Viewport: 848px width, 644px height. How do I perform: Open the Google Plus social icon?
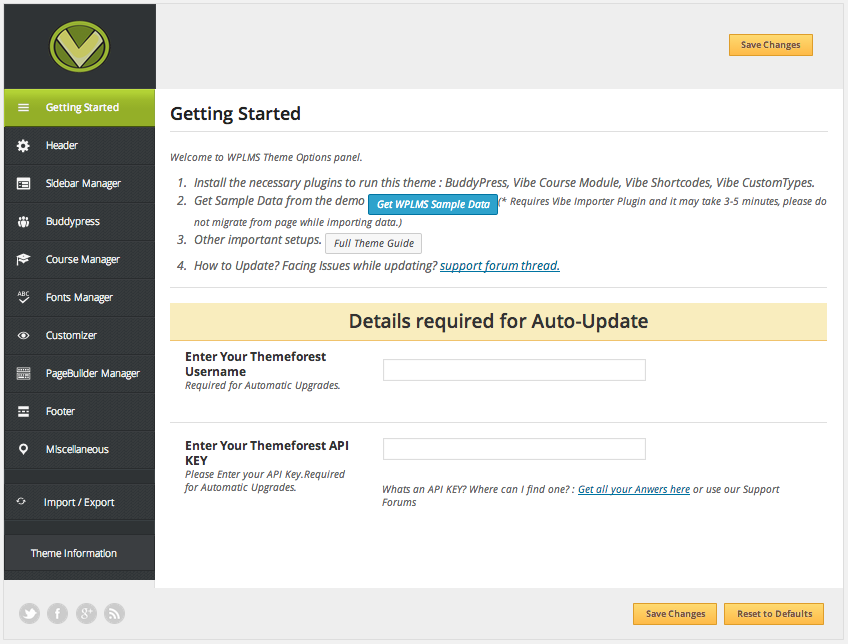[x=86, y=614]
